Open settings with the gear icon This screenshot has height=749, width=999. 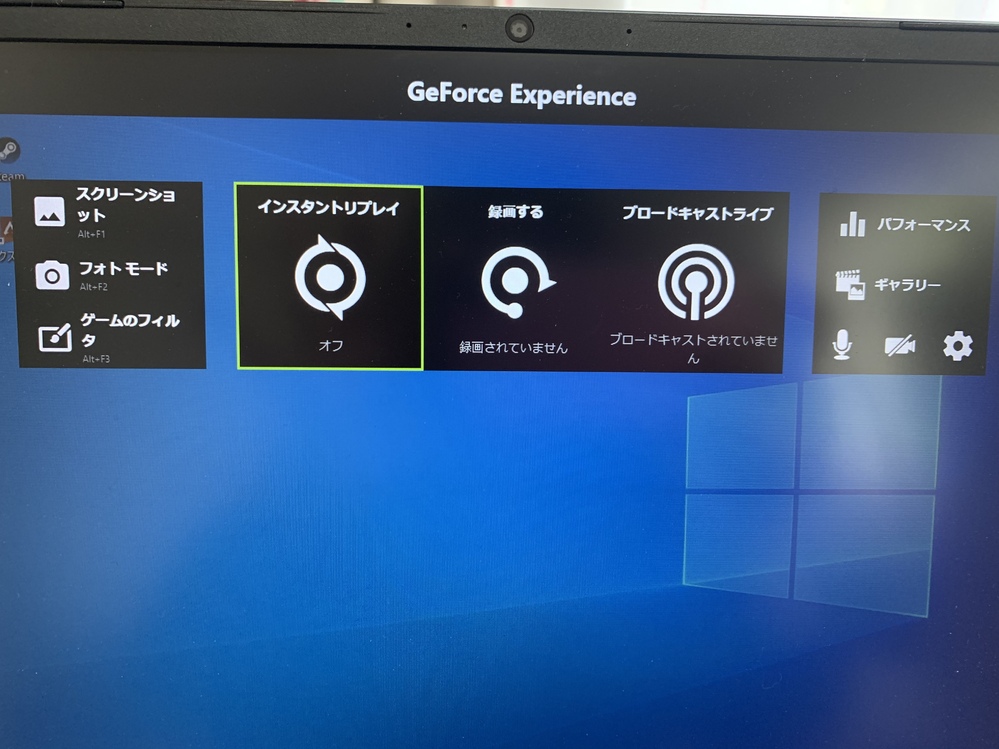957,346
